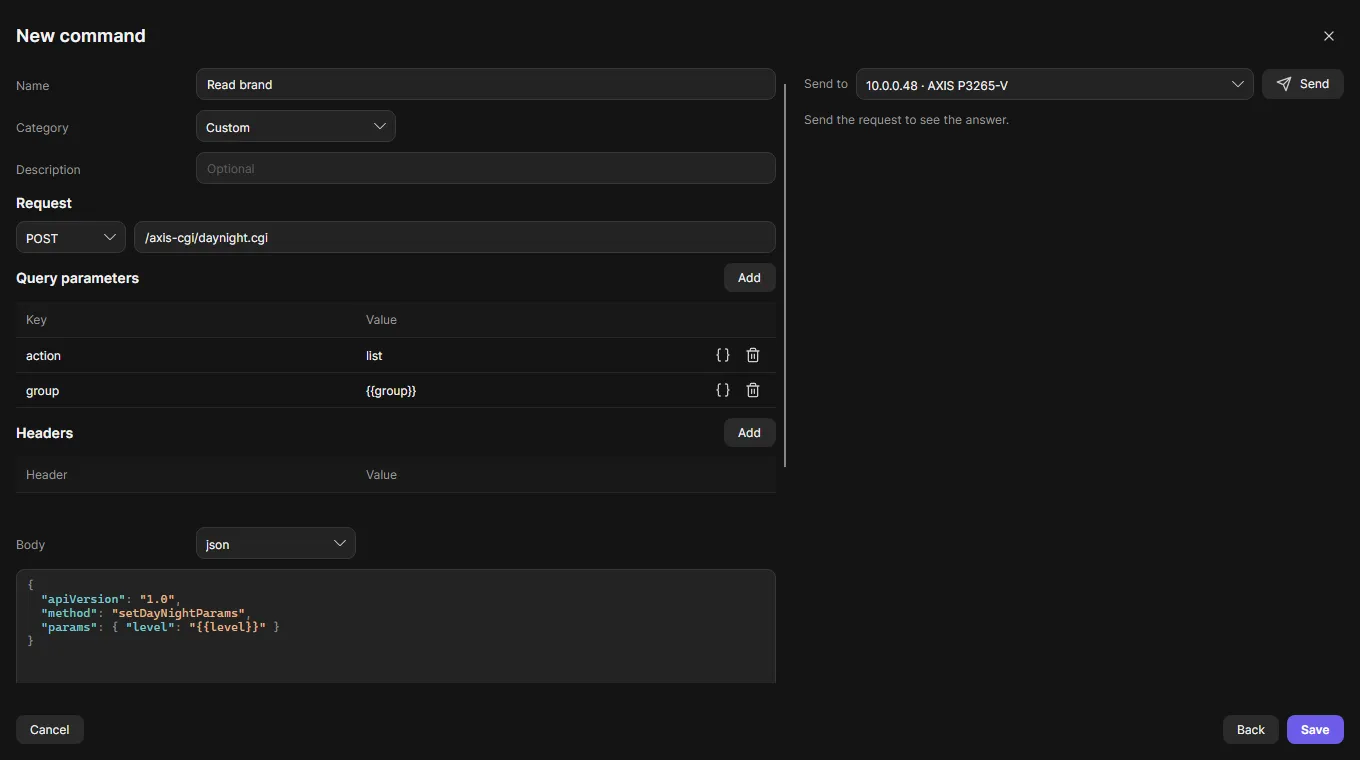This screenshot has width=1360, height=760.
Task: Click the Name field containing Read brand
Action: 486,85
